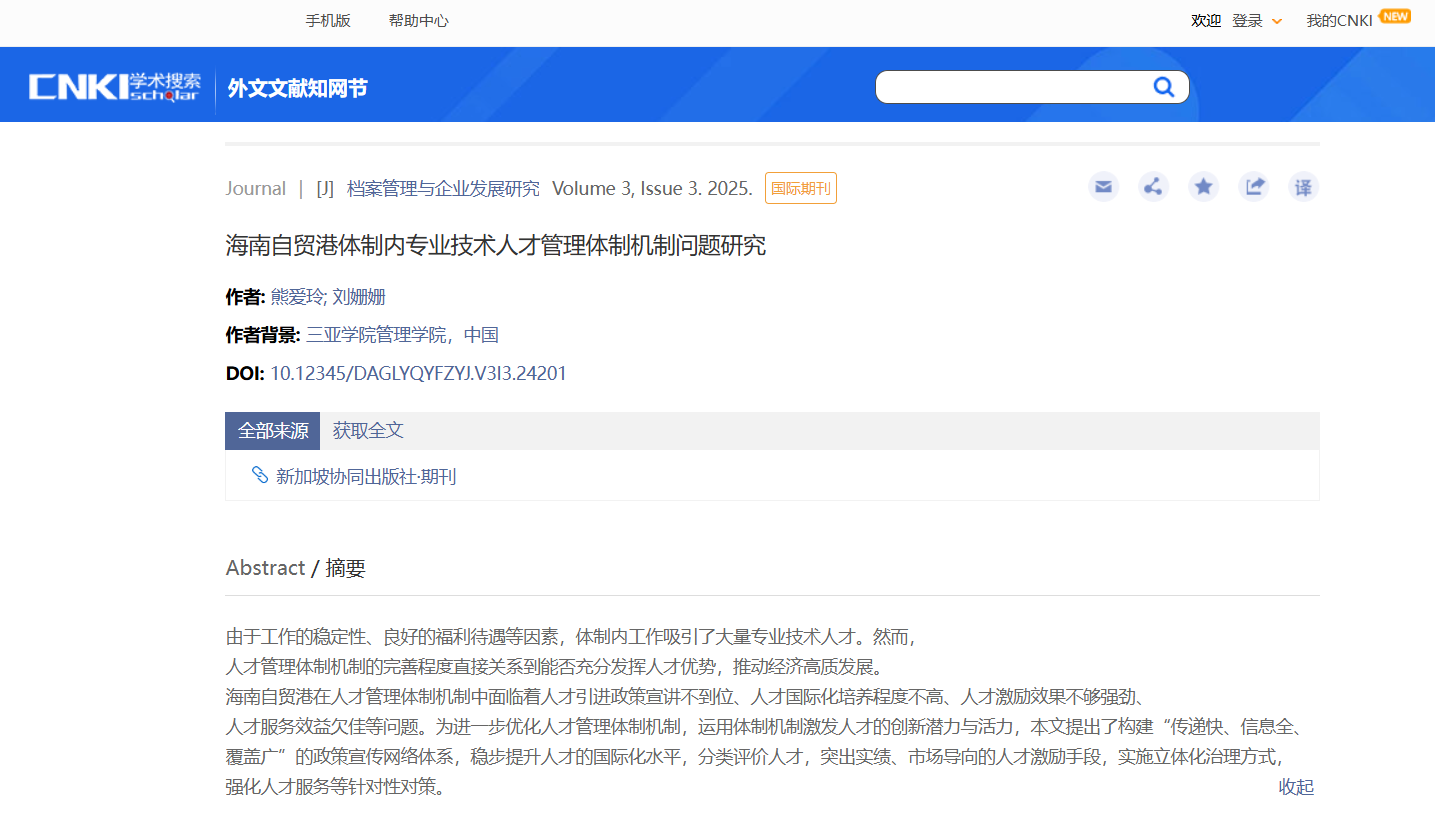The width and height of the screenshot is (1435, 830).
Task: Collapse the abstract with 收起
Action: (1296, 787)
